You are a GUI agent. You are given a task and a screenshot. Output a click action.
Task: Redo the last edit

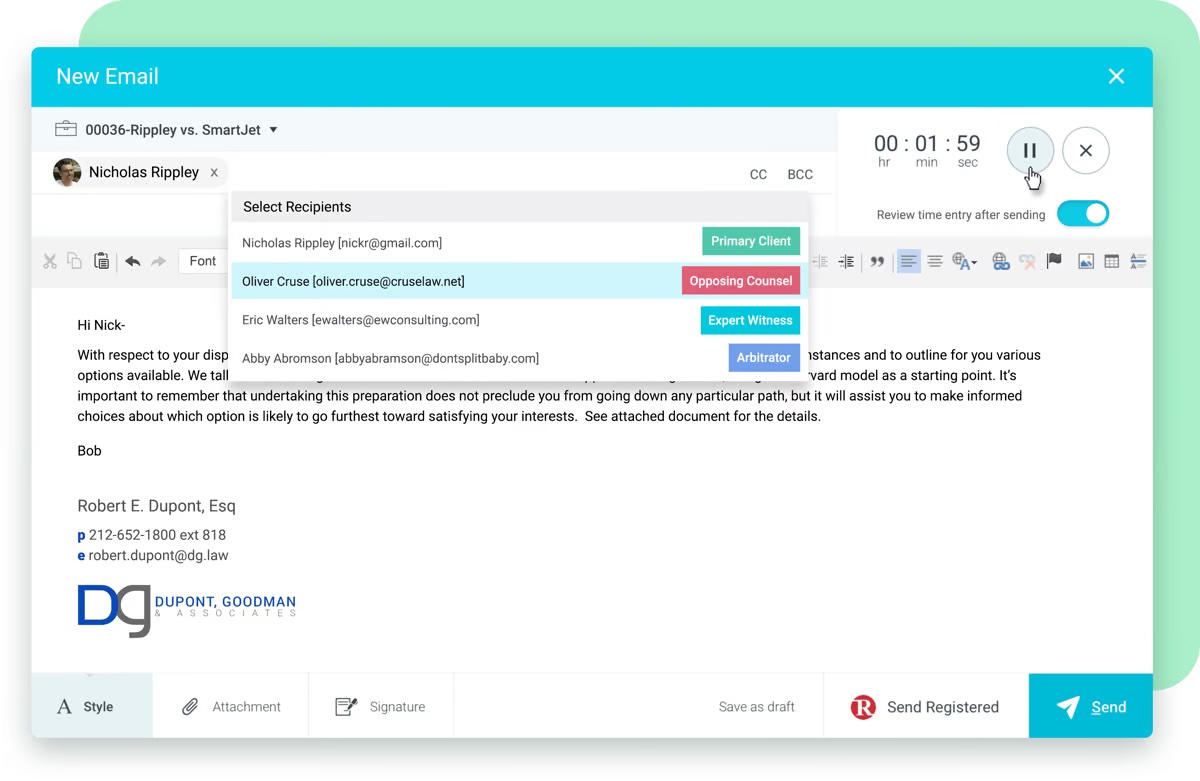click(x=158, y=261)
